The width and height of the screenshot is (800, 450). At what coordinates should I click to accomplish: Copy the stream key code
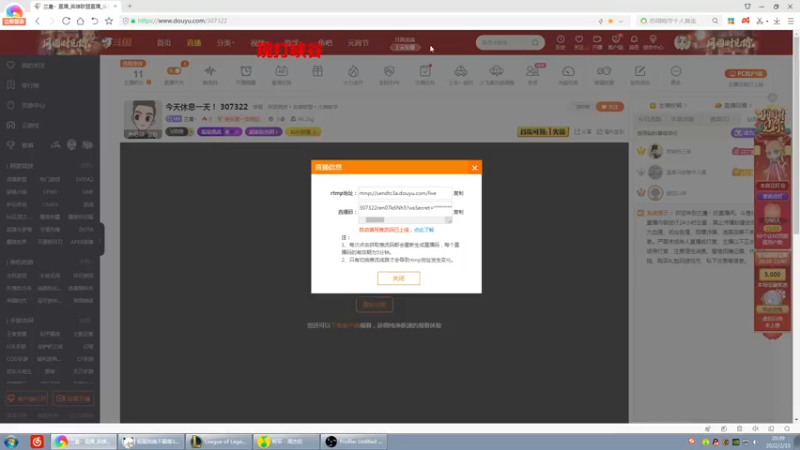click(x=459, y=212)
